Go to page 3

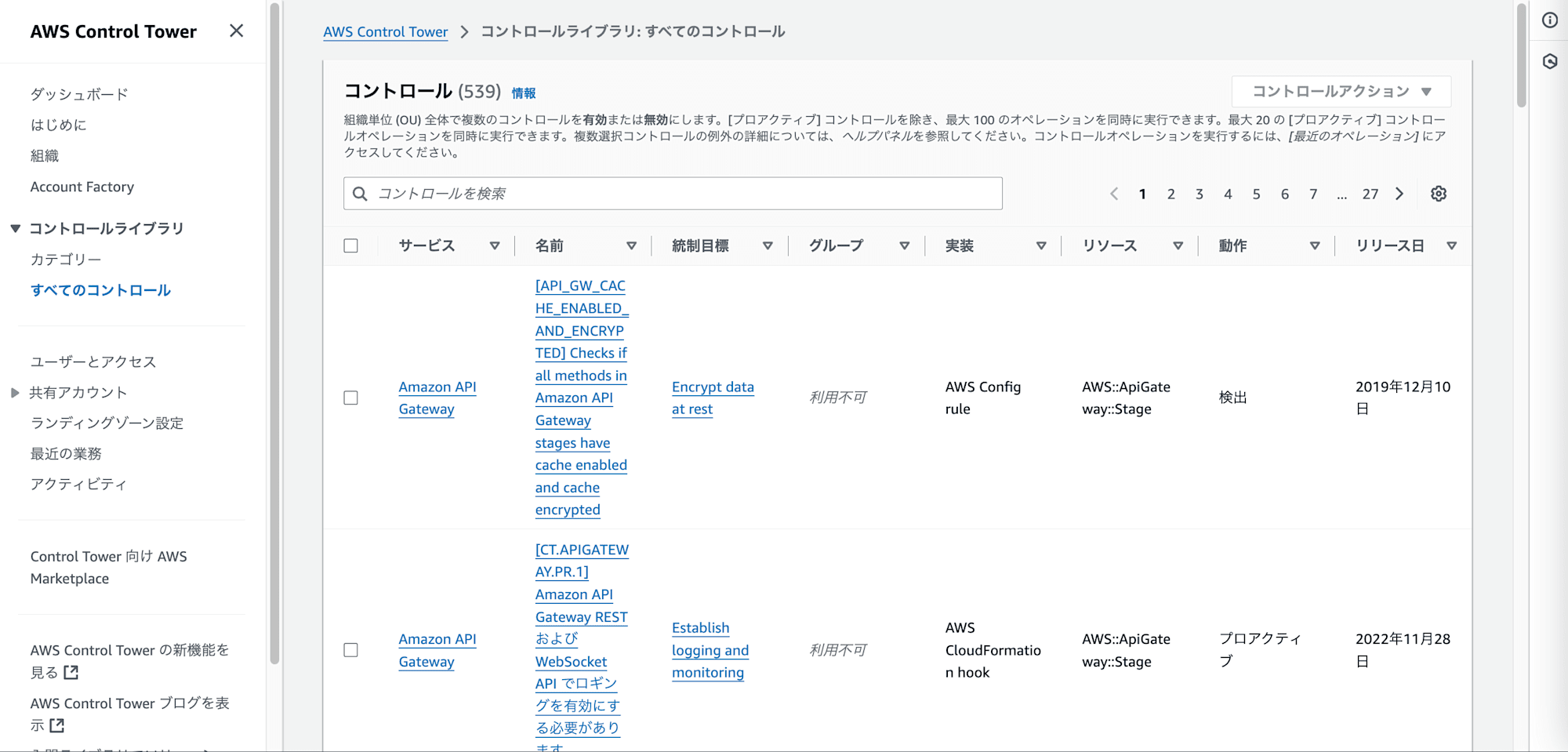(1200, 194)
